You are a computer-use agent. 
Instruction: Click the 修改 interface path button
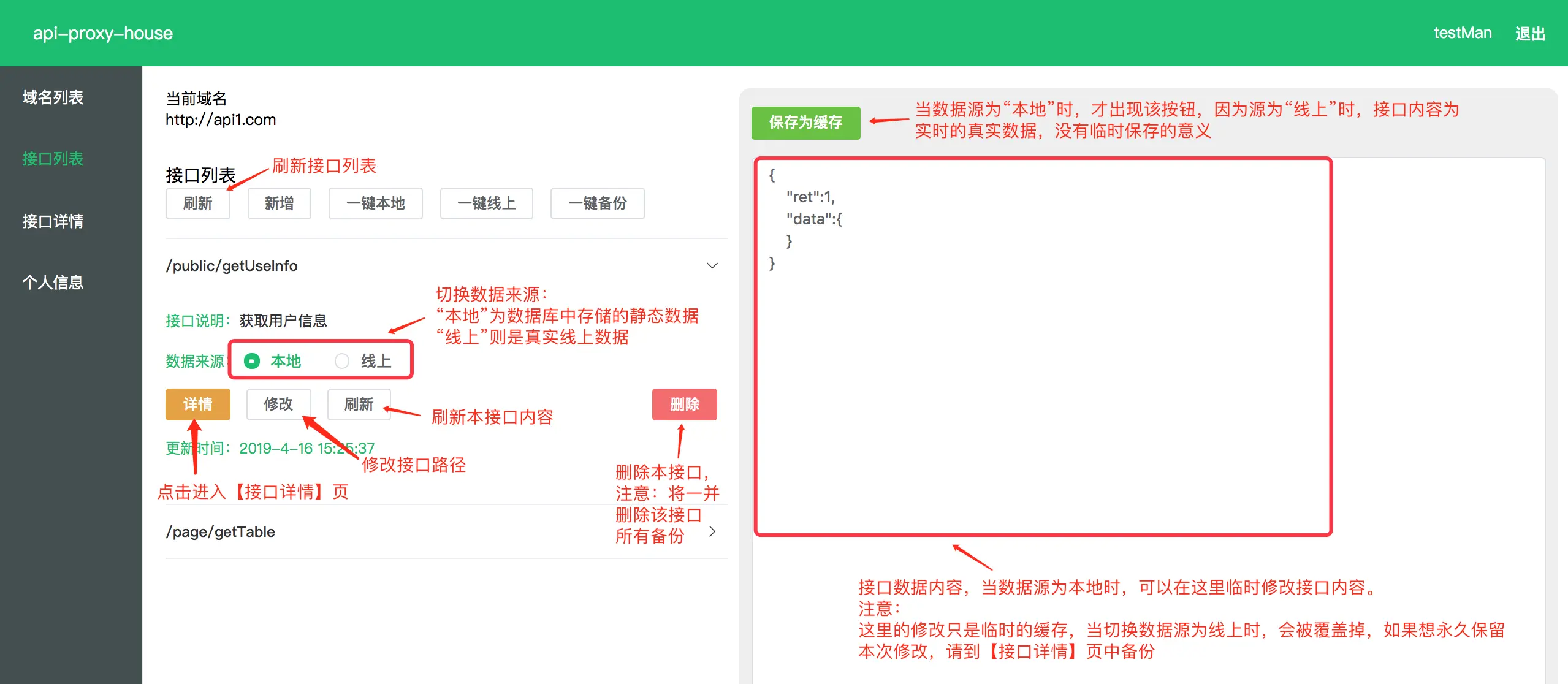[x=278, y=404]
